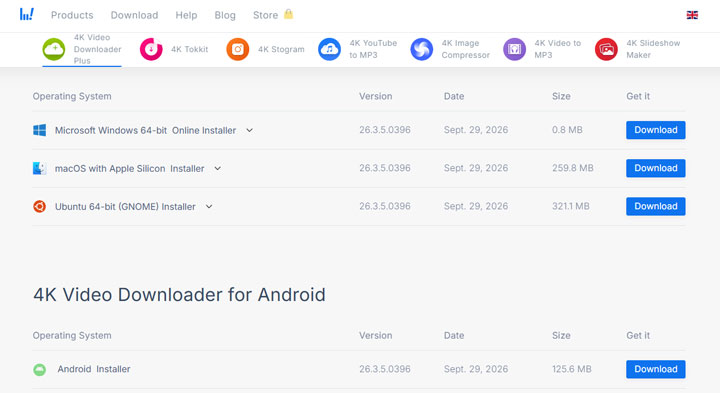Click the blue 4K YouTube to MP3 icon
This screenshot has height=393, width=720.
[329, 49]
